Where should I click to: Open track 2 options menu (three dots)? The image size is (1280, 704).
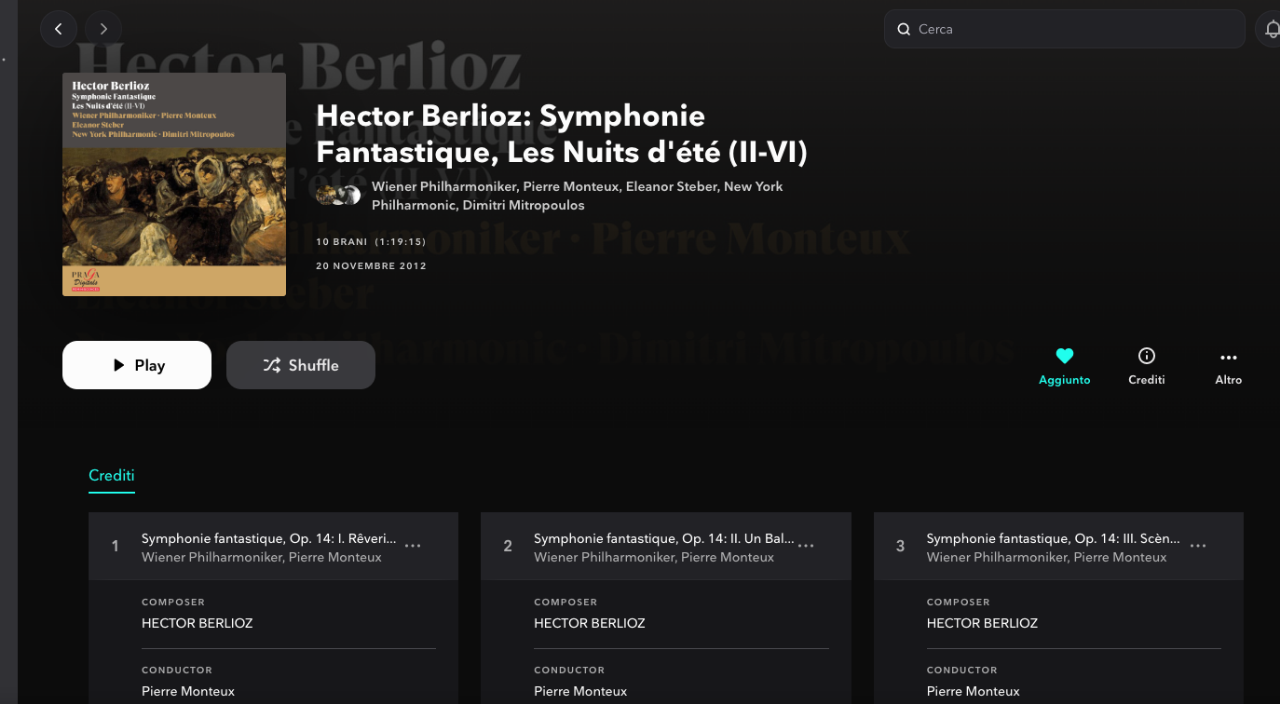tap(806, 546)
